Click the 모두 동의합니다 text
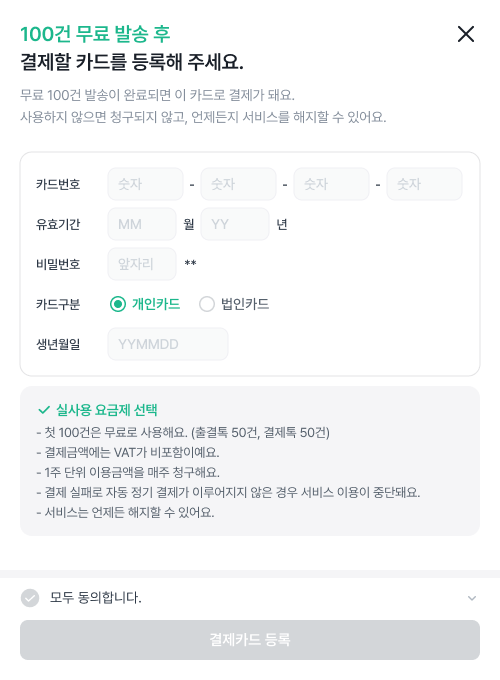This screenshot has width=500, height=680. point(95,598)
